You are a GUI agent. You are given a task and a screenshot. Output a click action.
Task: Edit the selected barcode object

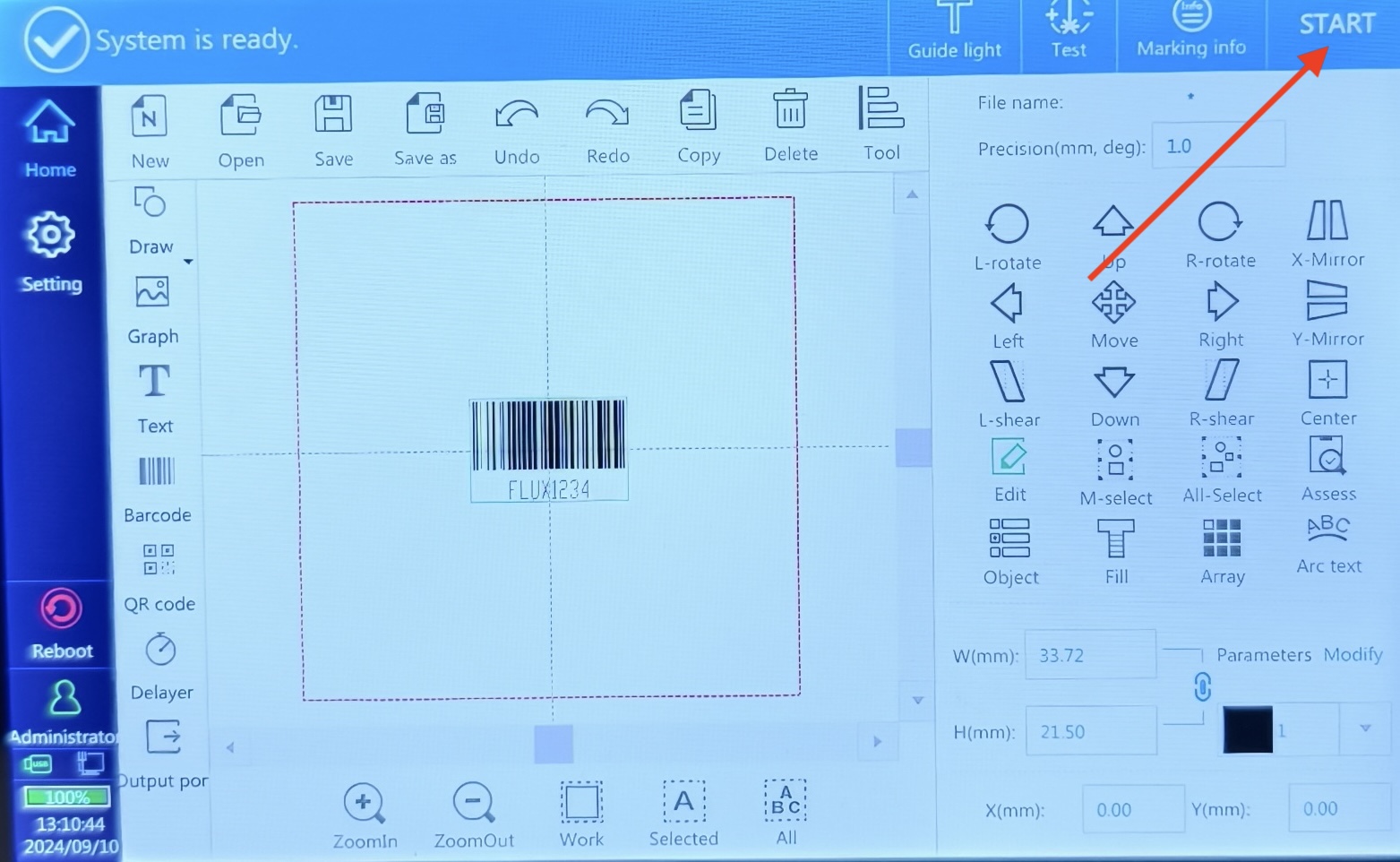point(1009,471)
